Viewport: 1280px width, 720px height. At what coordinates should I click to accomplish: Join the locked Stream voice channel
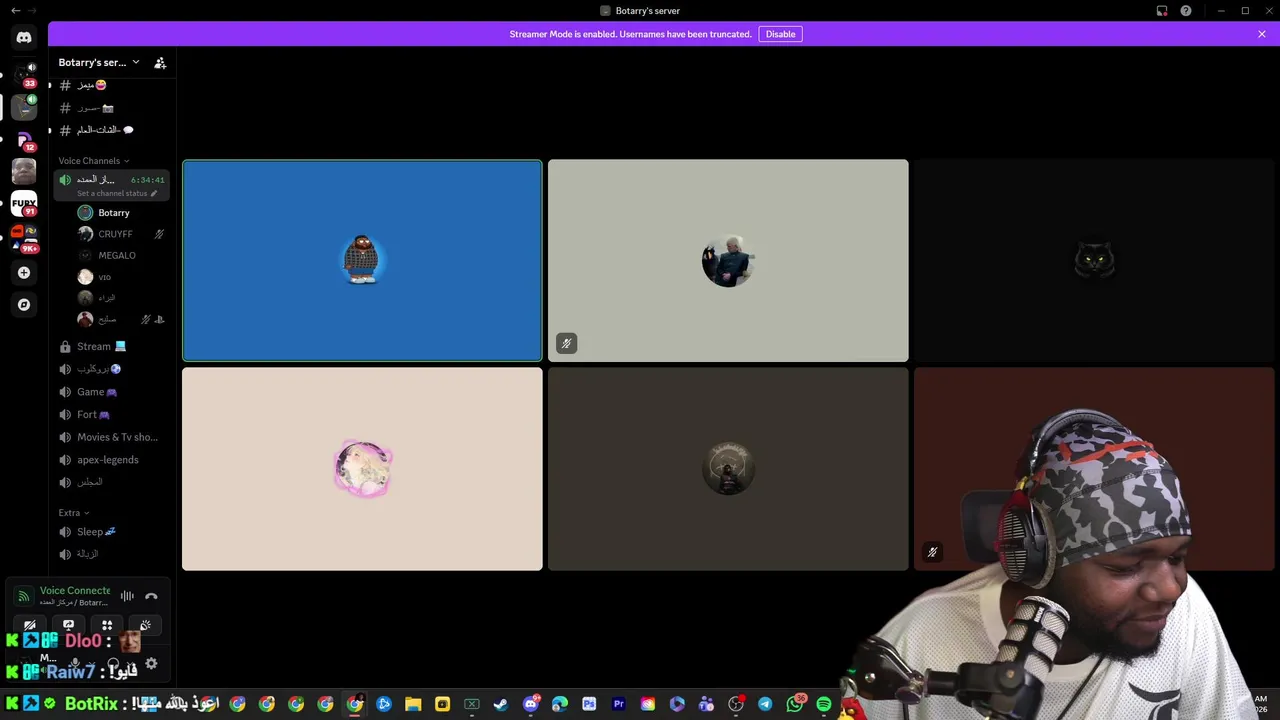[111, 346]
